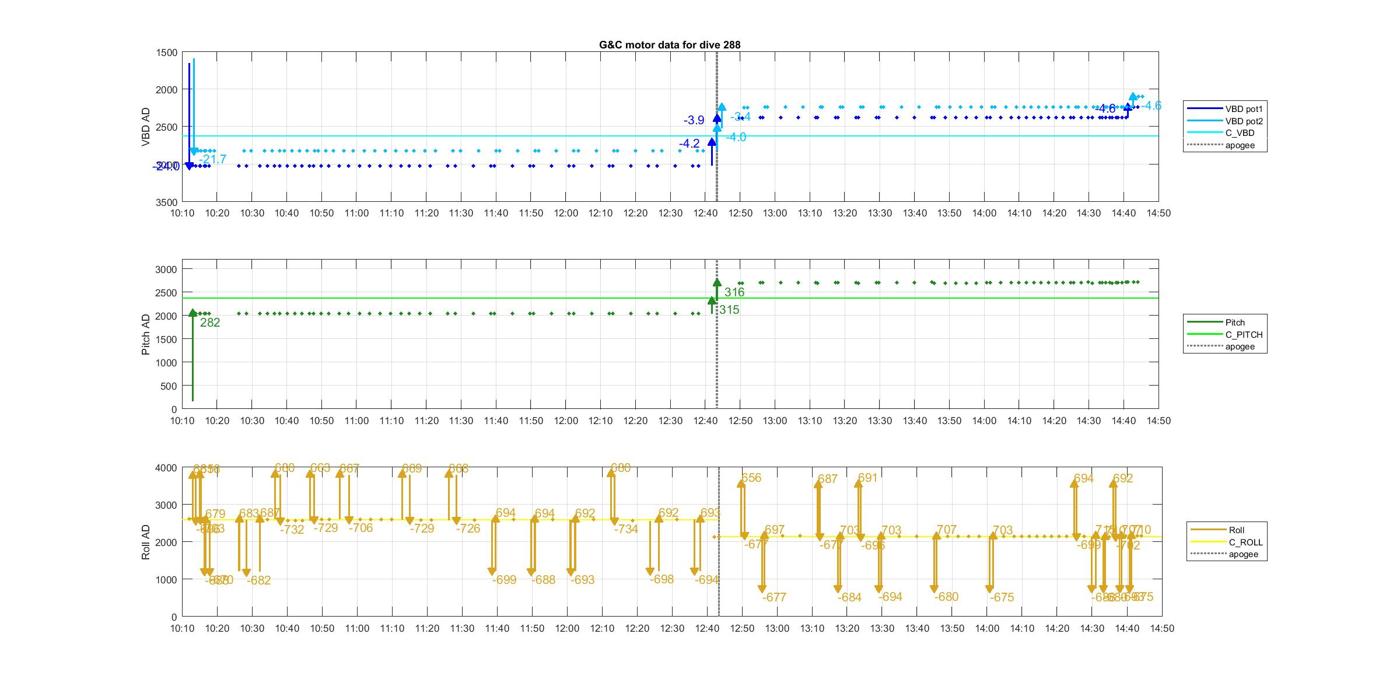Click the '3000' tick on Pitch y-axis

[x=167, y=269]
